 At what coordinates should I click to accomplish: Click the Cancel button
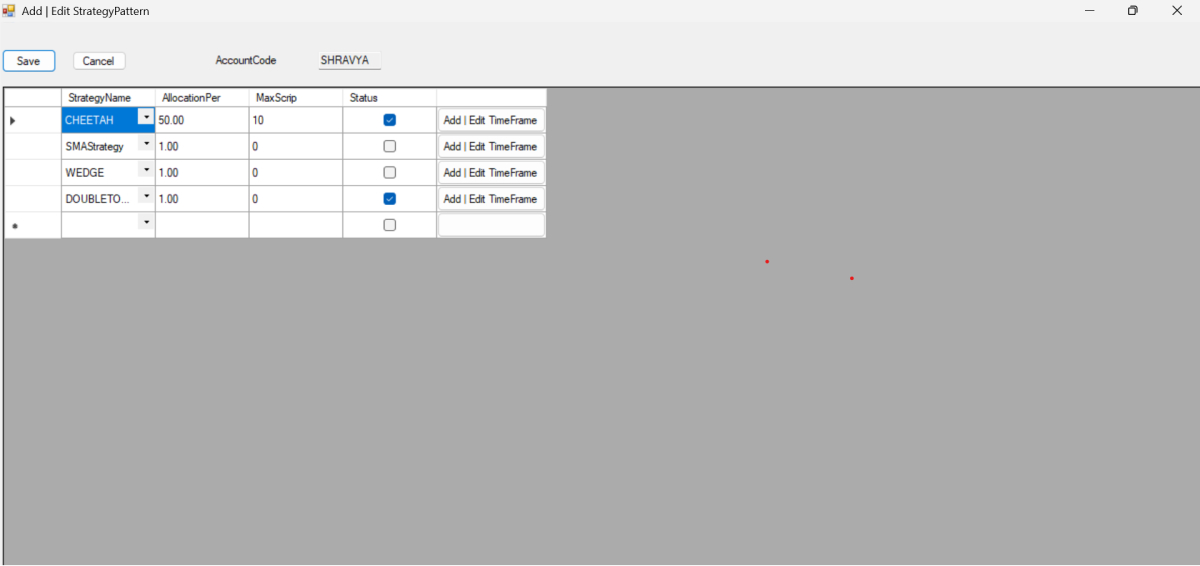click(99, 61)
